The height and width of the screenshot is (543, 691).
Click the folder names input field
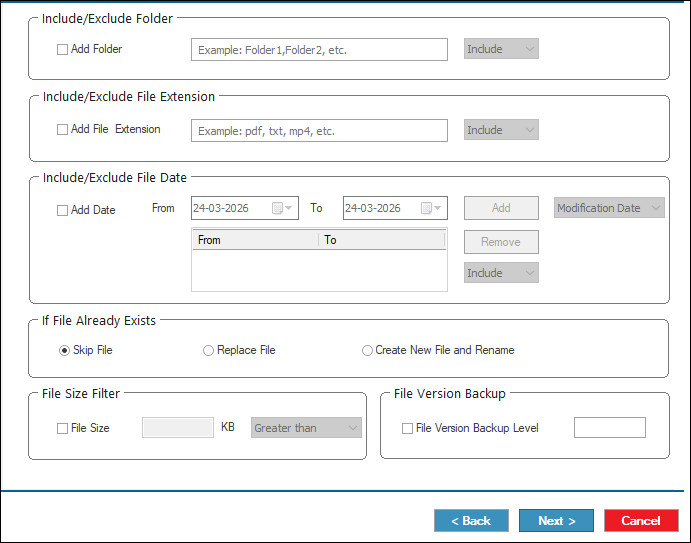click(x=319, y=50)
